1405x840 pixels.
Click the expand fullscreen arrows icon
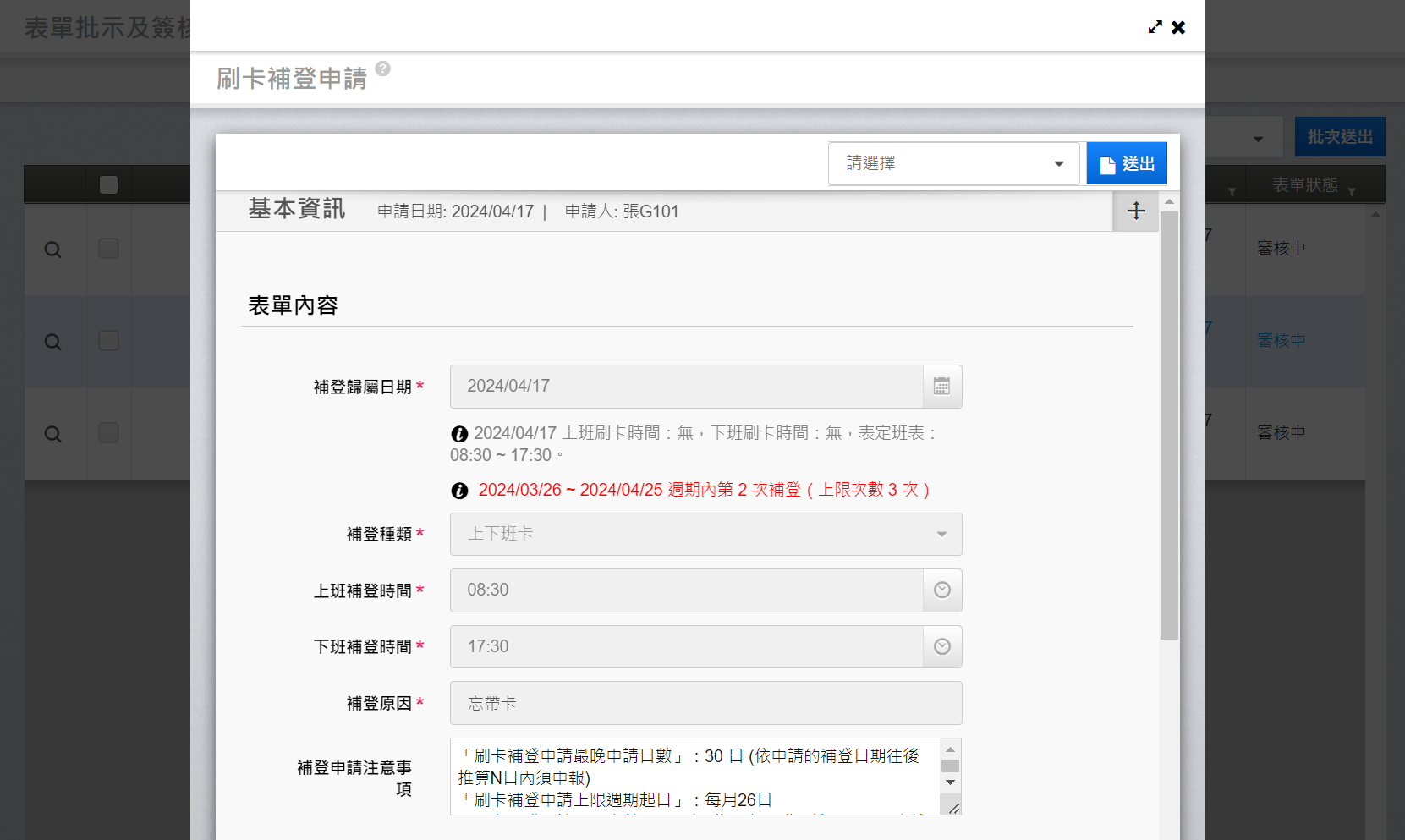(x=1155, y=27)
